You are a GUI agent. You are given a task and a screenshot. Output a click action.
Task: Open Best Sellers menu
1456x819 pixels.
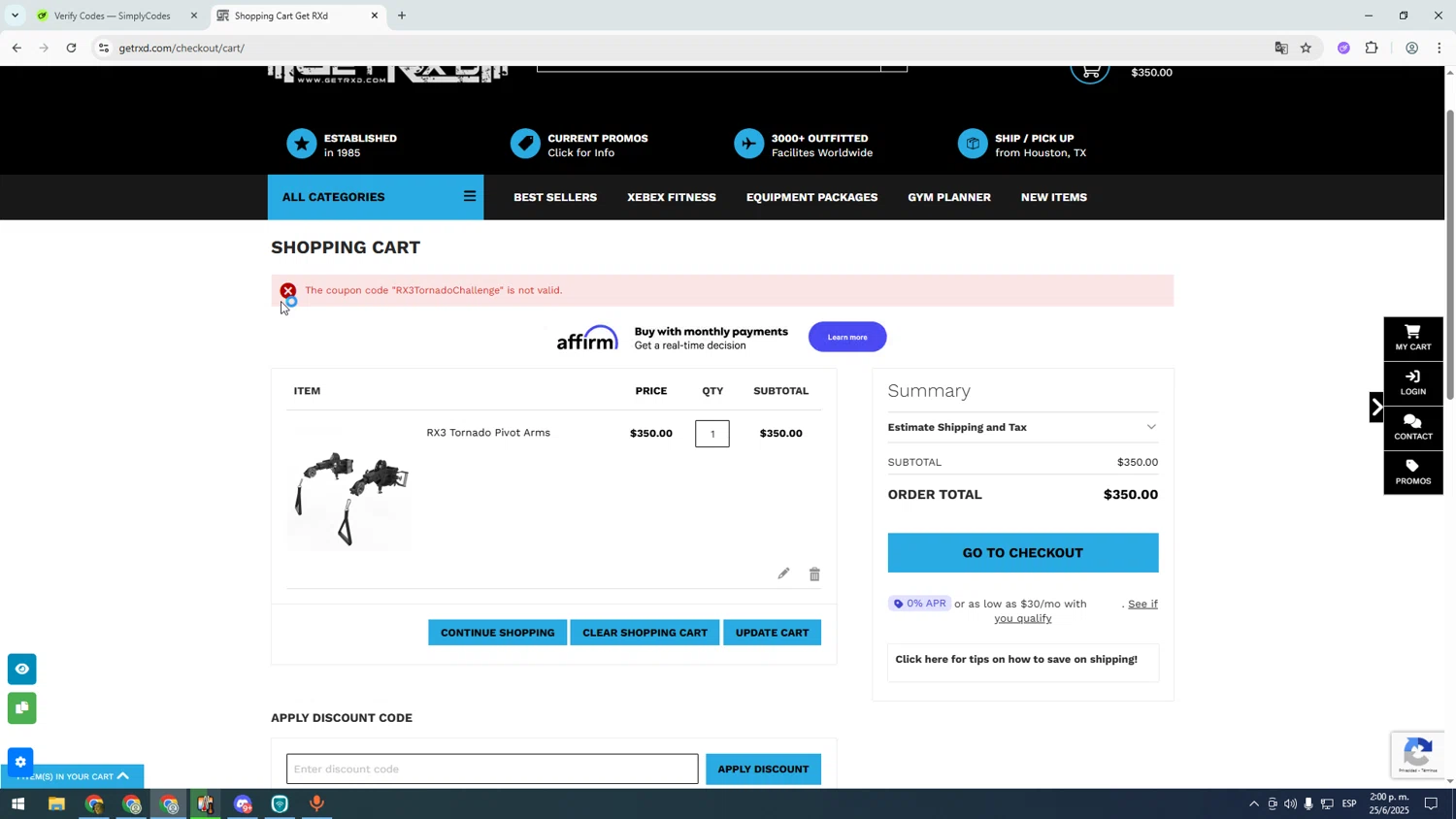pos(555,198)
